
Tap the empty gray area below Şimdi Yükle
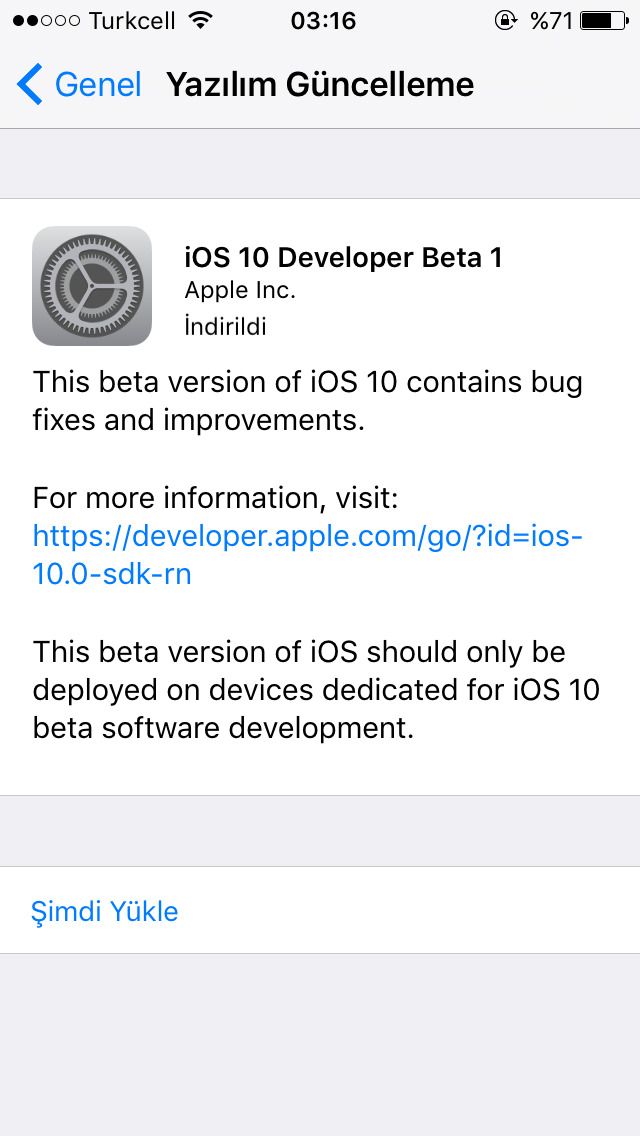(320, 1045)
